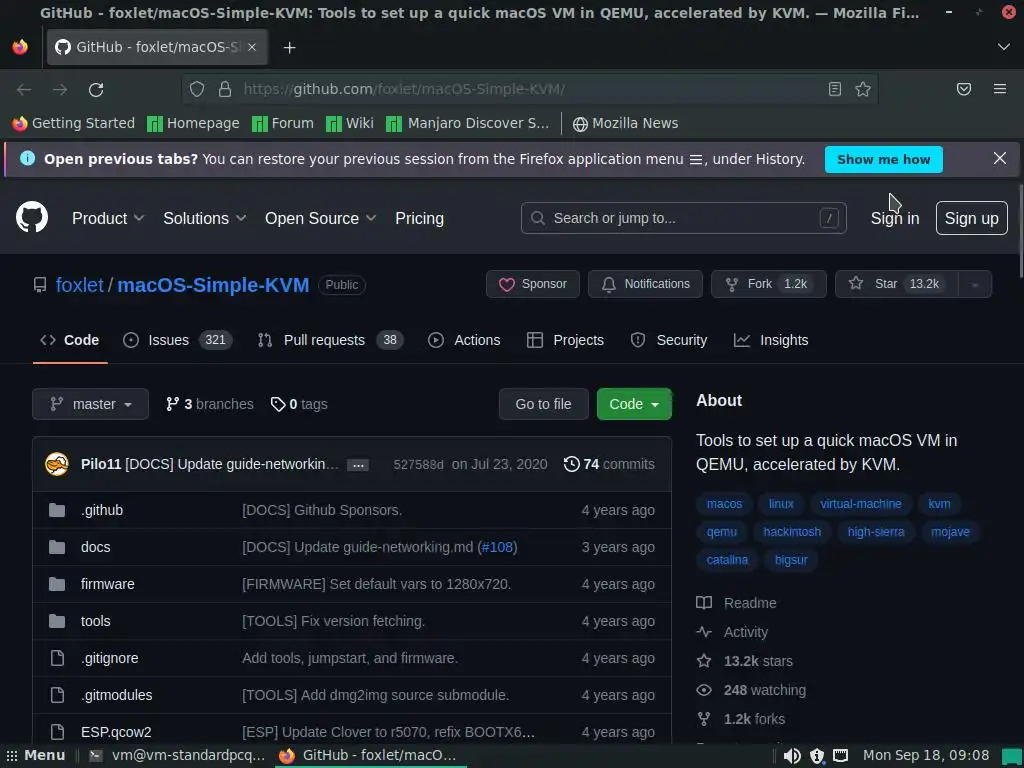The height and width of the screenshot is (768, 1024).
Task: Click the browser URL address bar
Action: [529, 89]
